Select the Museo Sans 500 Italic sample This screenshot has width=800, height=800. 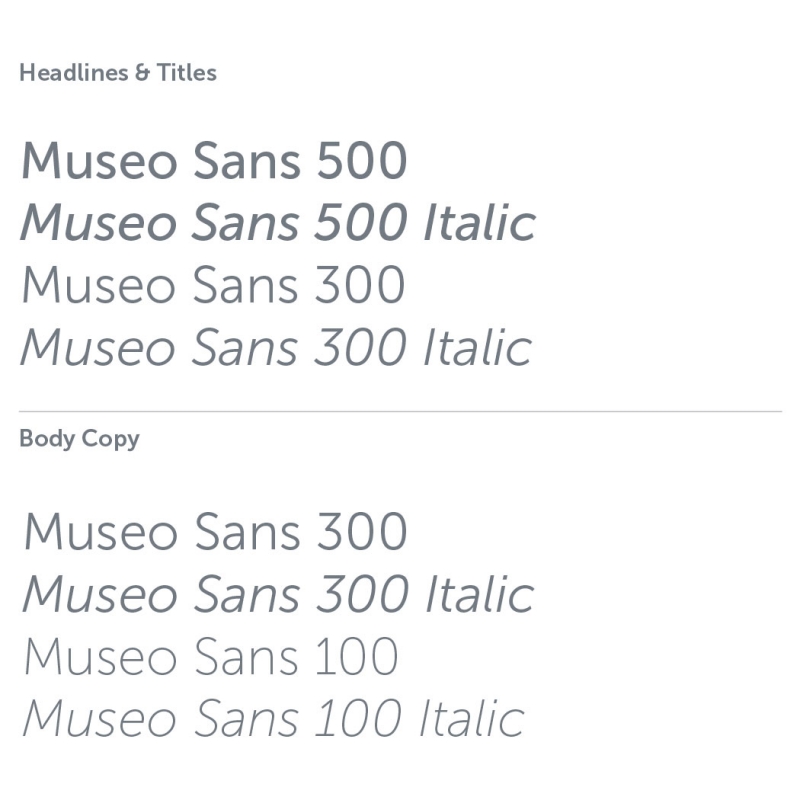tap(278, 223)
